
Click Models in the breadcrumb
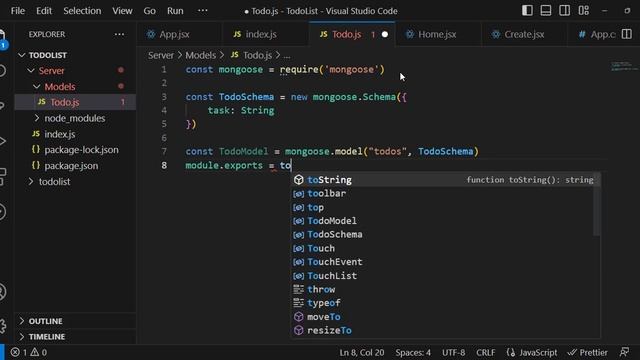[x=200, y=55]
